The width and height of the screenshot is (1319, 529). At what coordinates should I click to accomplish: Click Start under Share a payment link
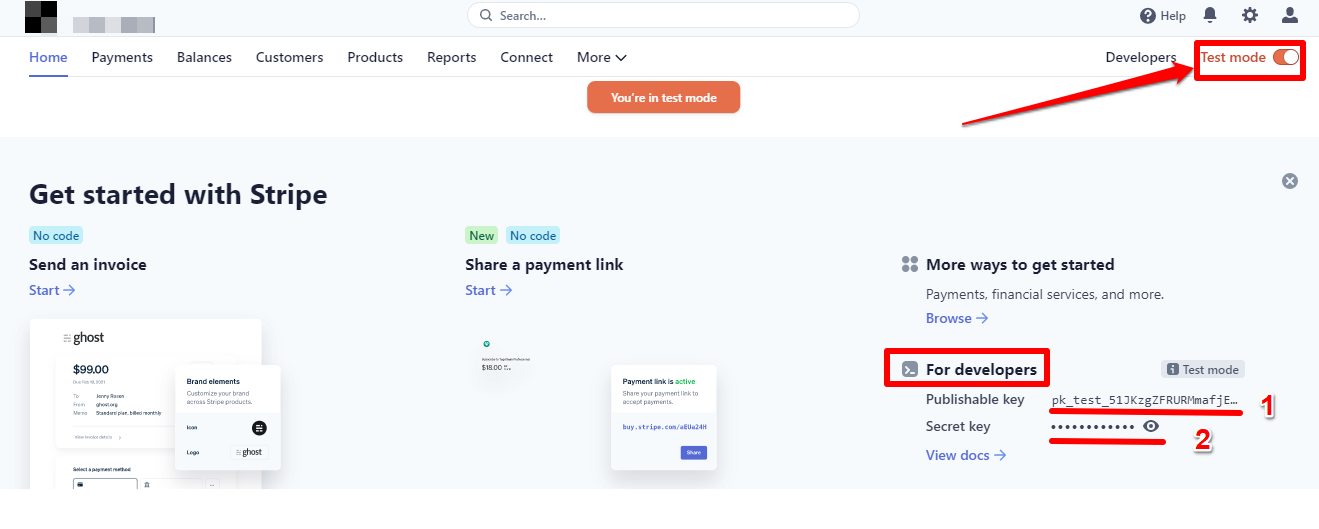[488, 290]
